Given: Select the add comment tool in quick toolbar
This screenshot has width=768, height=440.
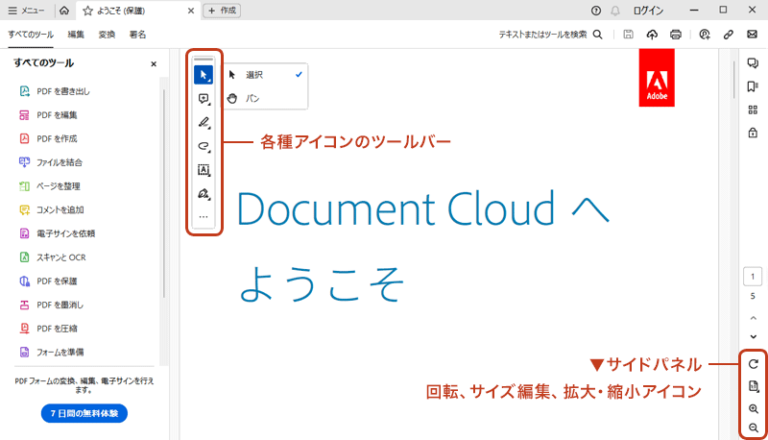Looking at the screenshot, I should pos(203,99).
